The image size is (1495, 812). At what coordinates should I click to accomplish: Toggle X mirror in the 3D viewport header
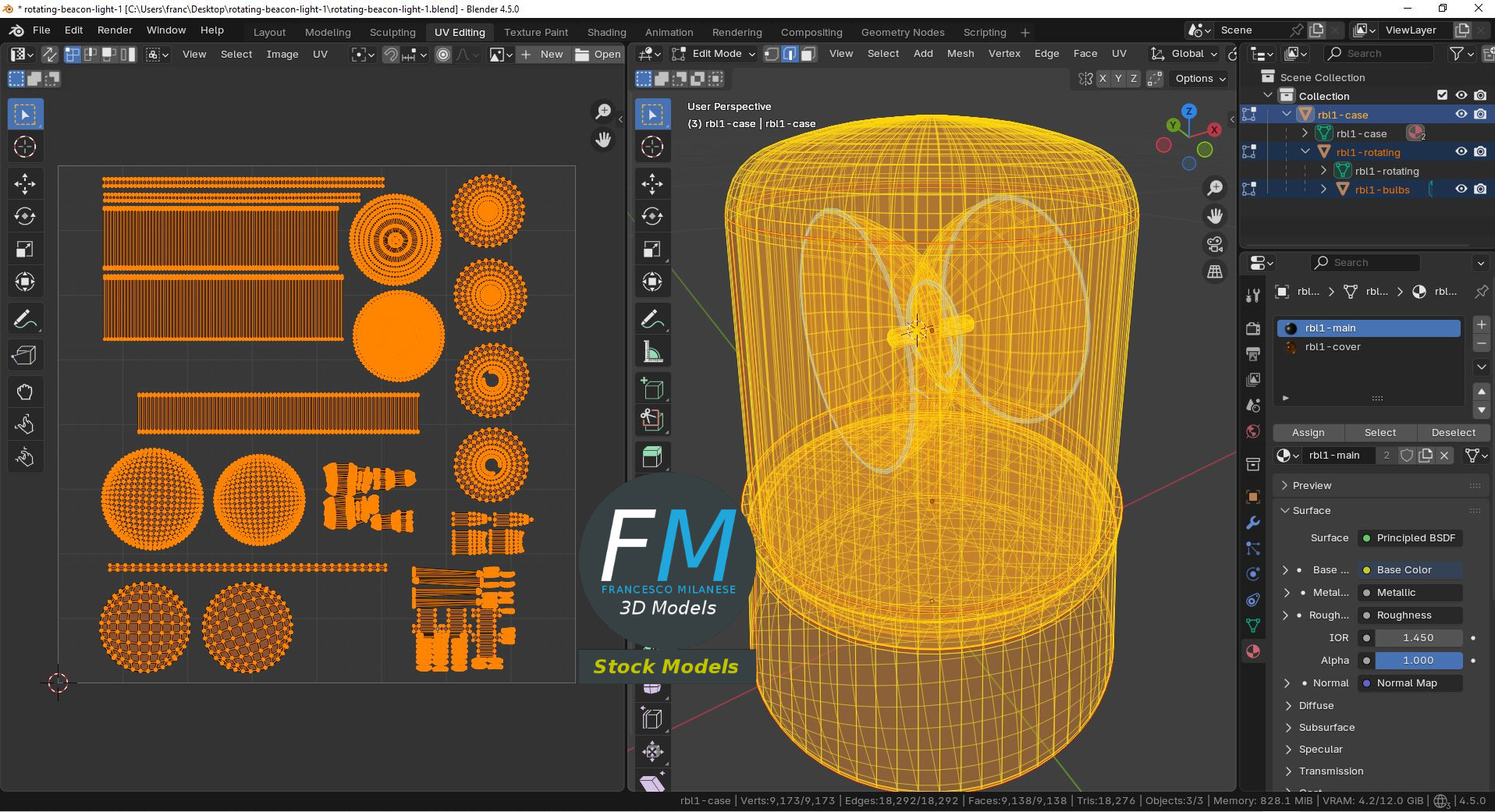coord(1103,79)
